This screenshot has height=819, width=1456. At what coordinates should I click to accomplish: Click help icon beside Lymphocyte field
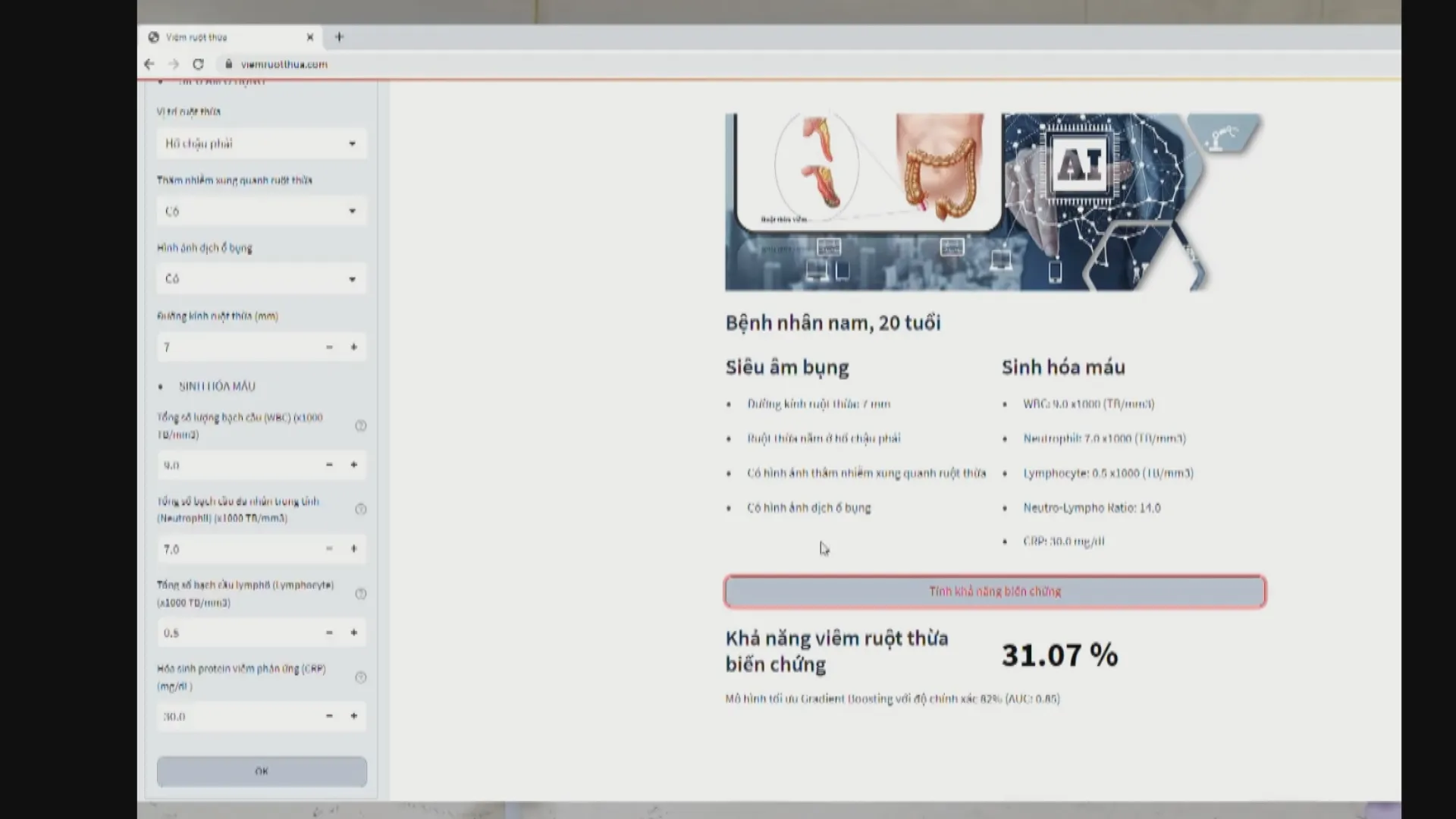click(361, 594)
